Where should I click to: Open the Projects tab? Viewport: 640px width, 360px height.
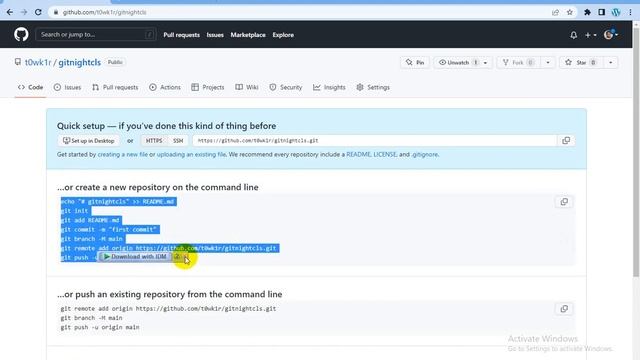pos(208,87)
